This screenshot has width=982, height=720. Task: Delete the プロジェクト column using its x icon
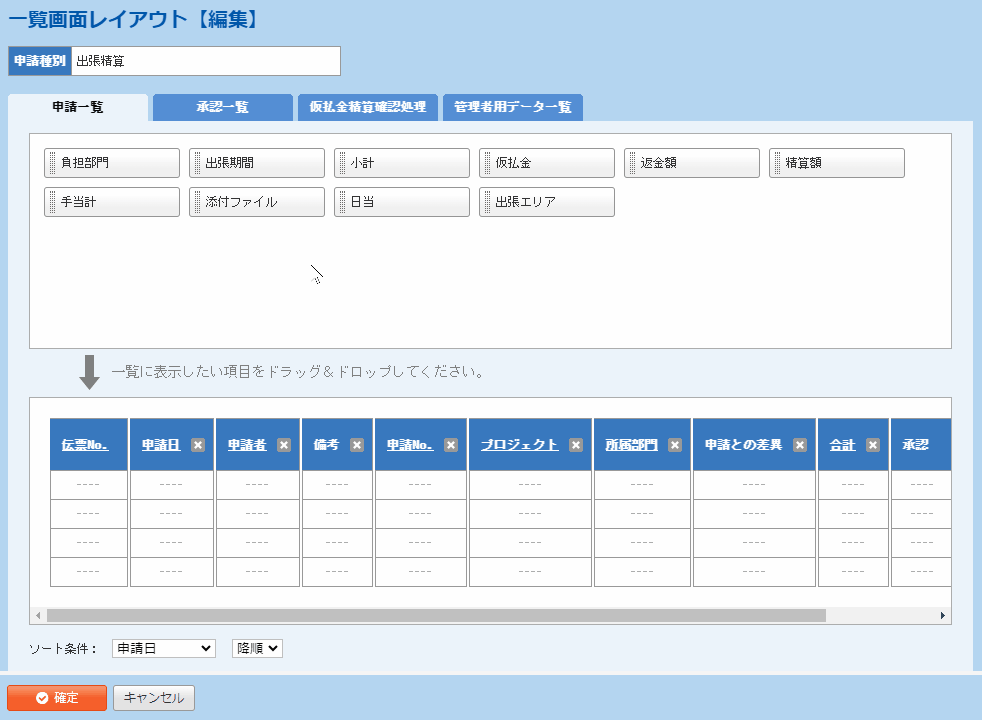[576, 445]
